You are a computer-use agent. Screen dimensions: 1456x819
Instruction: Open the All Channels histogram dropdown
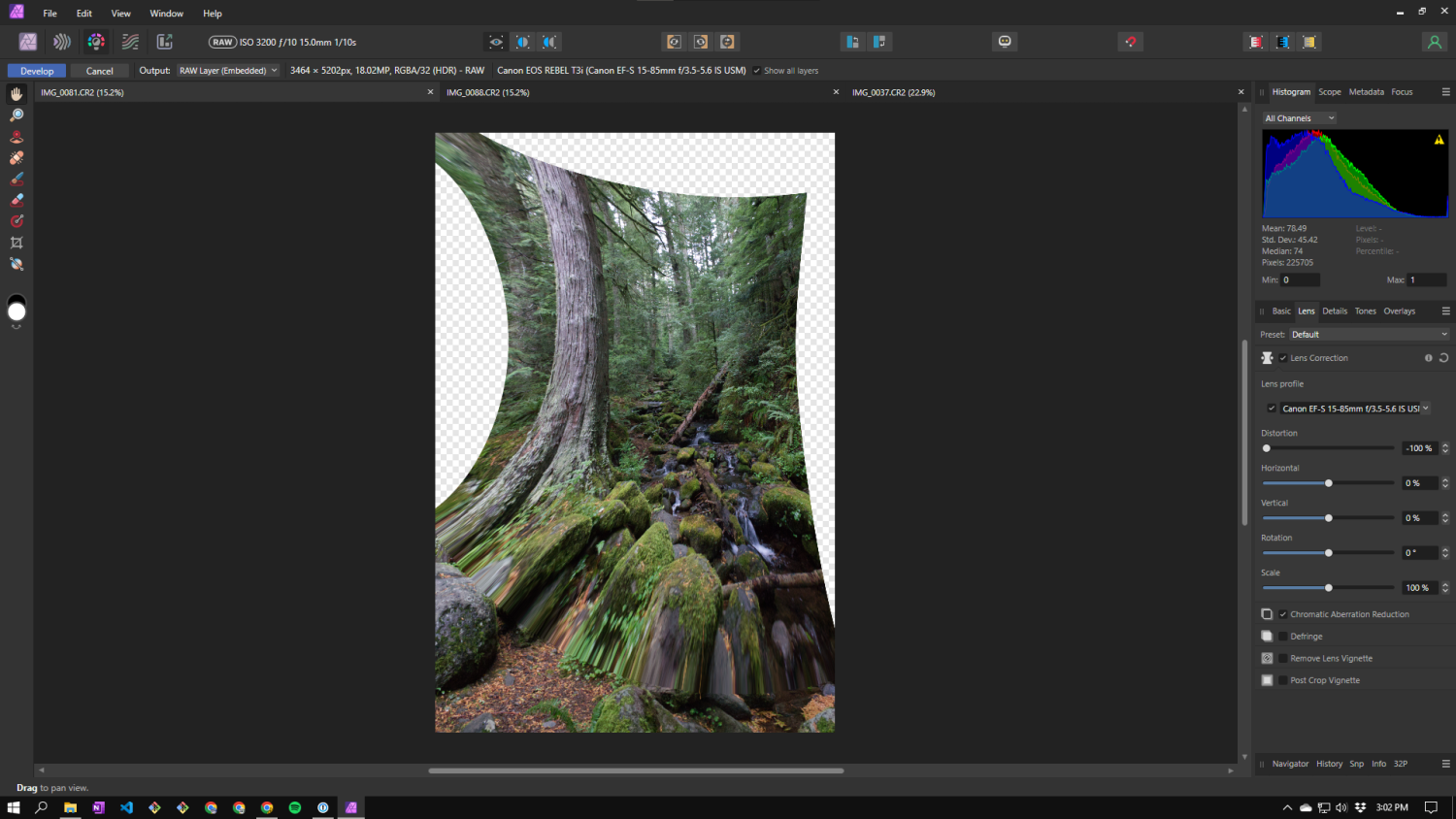point(1299,118)
